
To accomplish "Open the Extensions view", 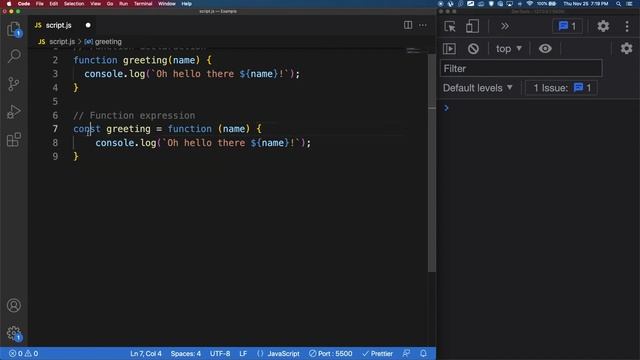I will 14,140.
